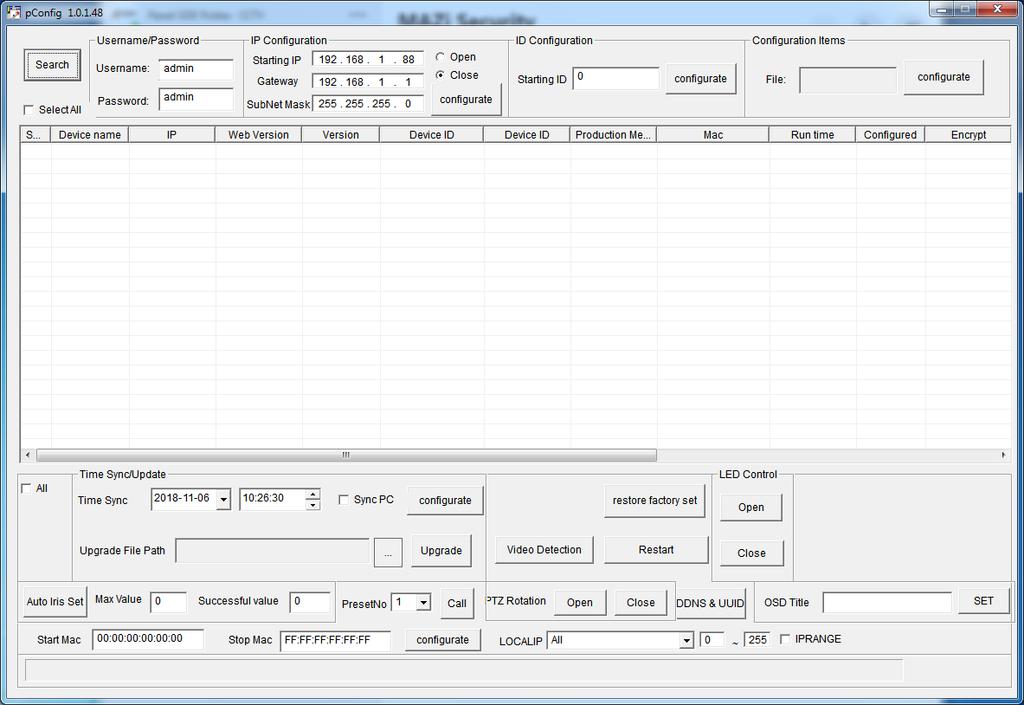The width and height of the screenshot is (1024, 705).
Task: Sort by the IP column header
Action: (x=171, y=134)
